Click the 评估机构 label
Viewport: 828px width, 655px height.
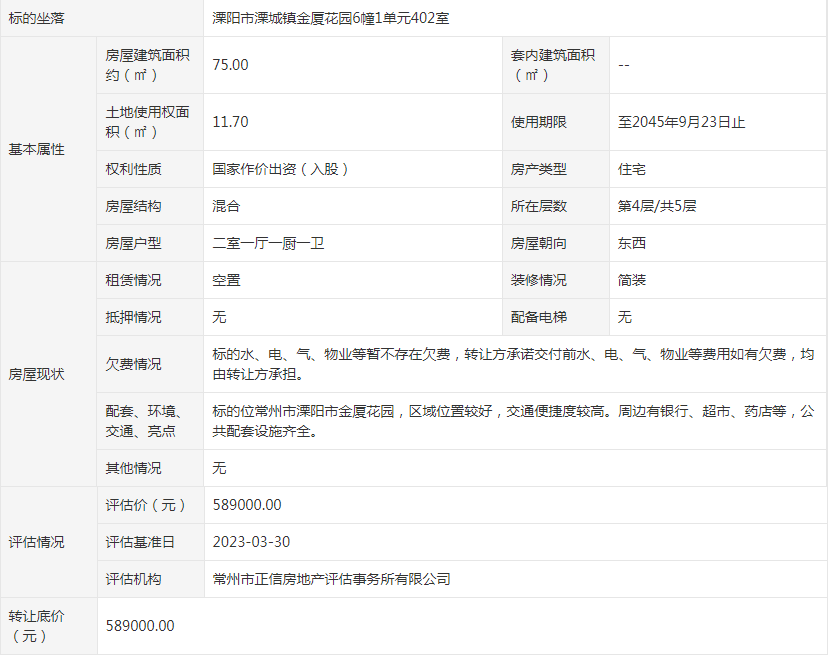coord(133,579)
